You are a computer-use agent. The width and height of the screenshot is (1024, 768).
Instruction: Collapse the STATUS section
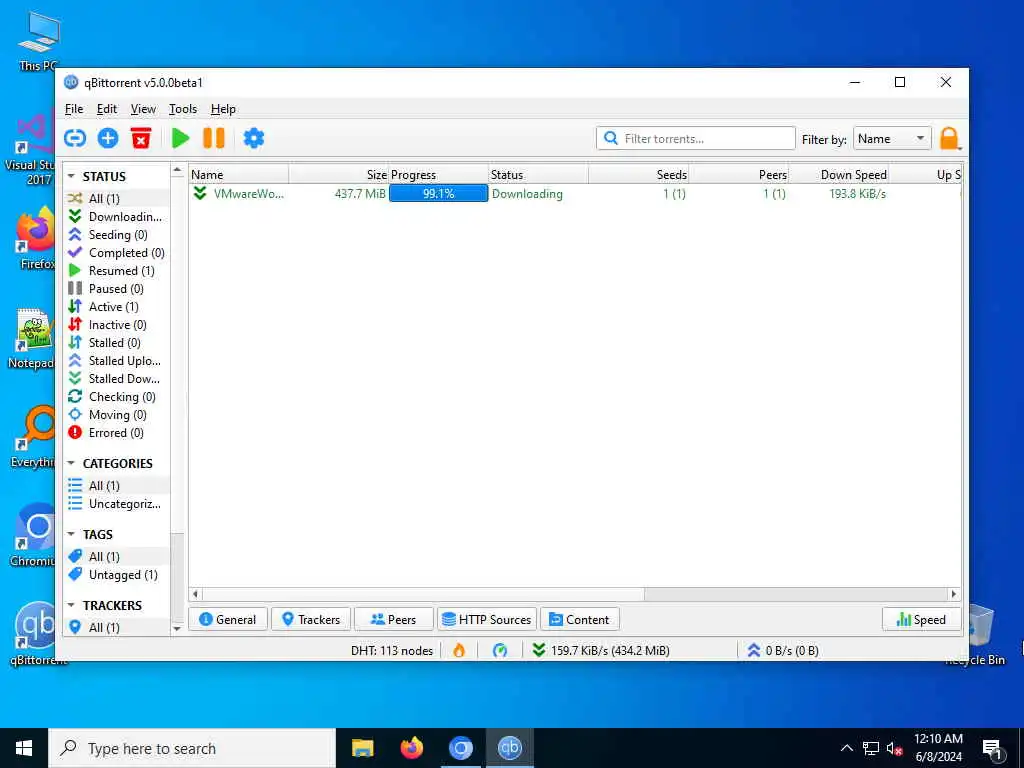click(71, 176)
